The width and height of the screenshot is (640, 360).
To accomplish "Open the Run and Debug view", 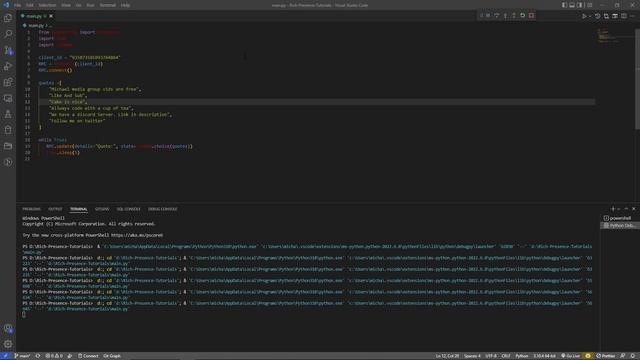I will point(8,66).
